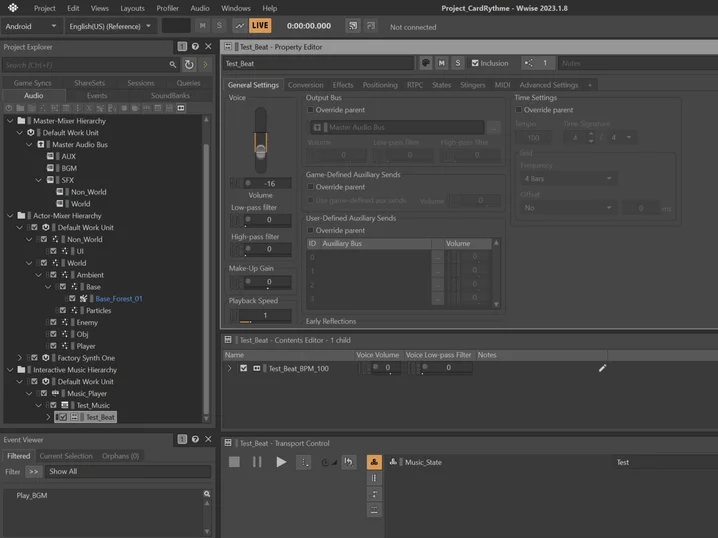This screenshot has width=718, height=538.
Task: Toggle the Inclusion checkbox
Action: point(475,63)
